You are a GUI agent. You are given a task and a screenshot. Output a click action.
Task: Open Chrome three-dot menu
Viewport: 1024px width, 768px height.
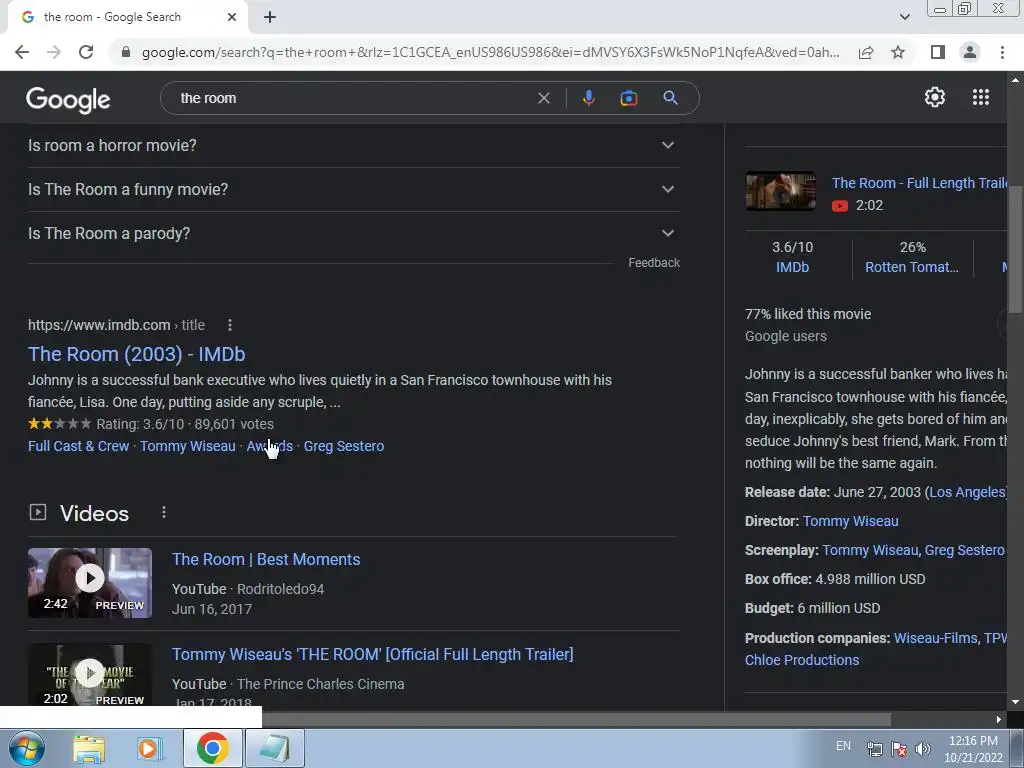coord(1002,52)
